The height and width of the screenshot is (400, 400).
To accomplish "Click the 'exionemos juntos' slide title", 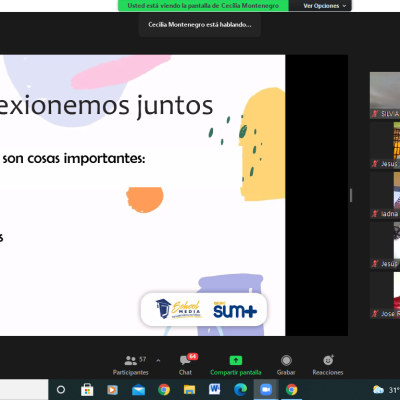I will click(x=106, y=106).
